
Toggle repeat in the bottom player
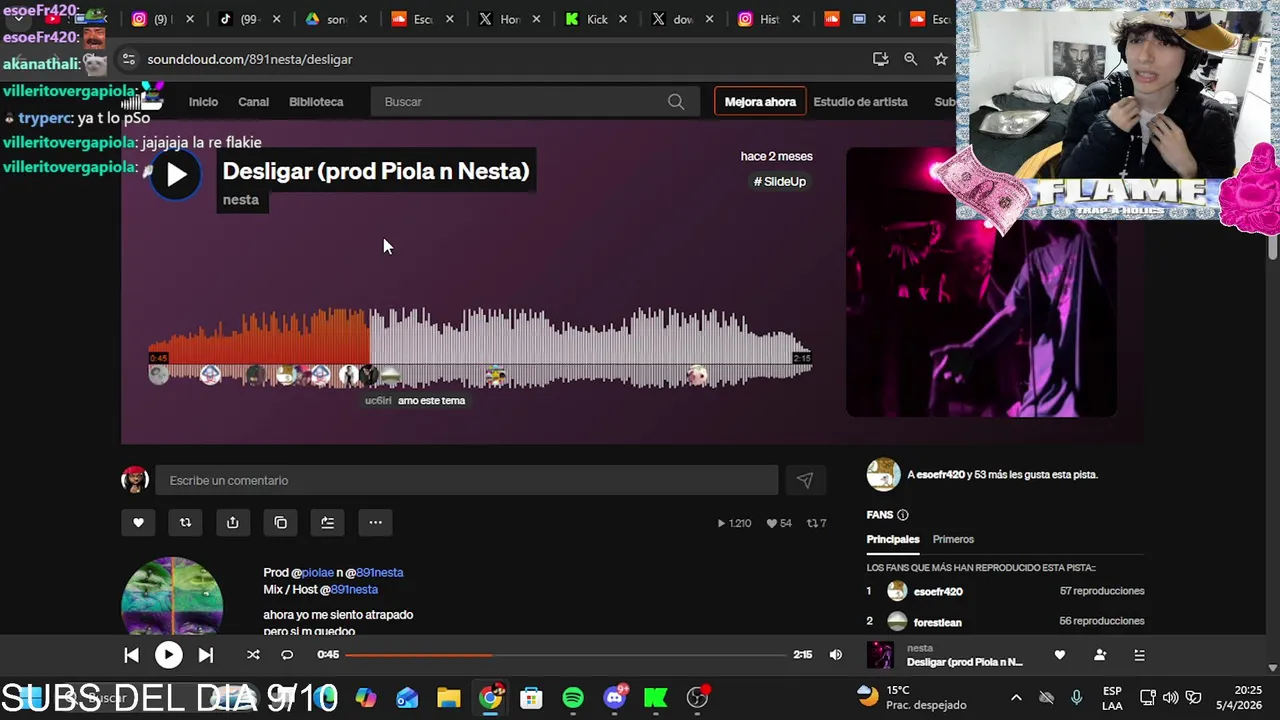pyautogui.click(x=287, y=655)
